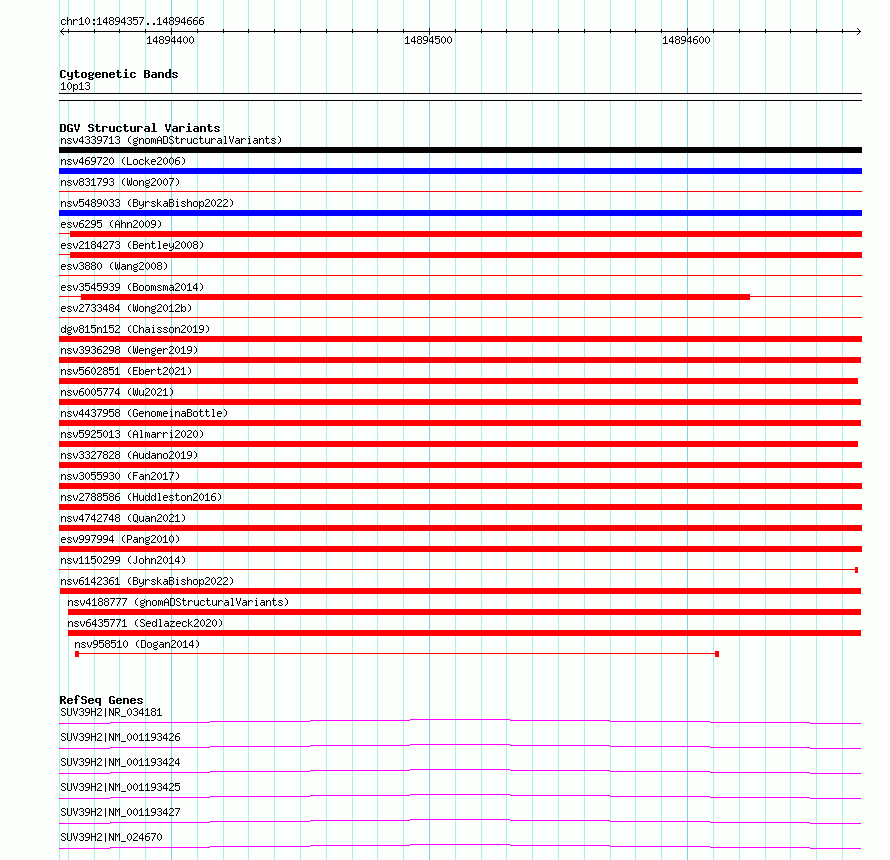
Task: Click the nsv5925013 (Almarri2020) label
Action: point(132,434)
